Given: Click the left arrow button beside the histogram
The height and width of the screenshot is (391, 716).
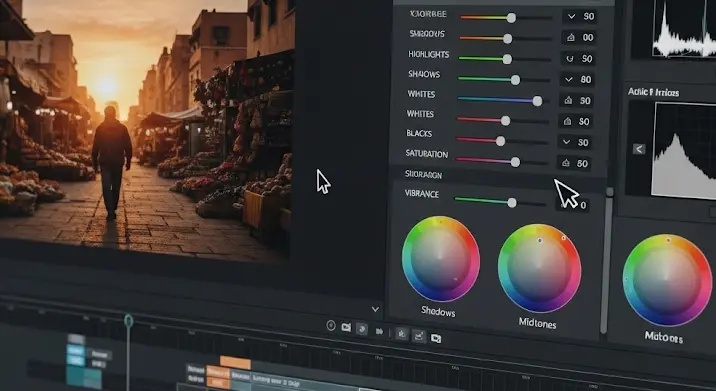Looking at the screenshot, I should click(639, 149).
